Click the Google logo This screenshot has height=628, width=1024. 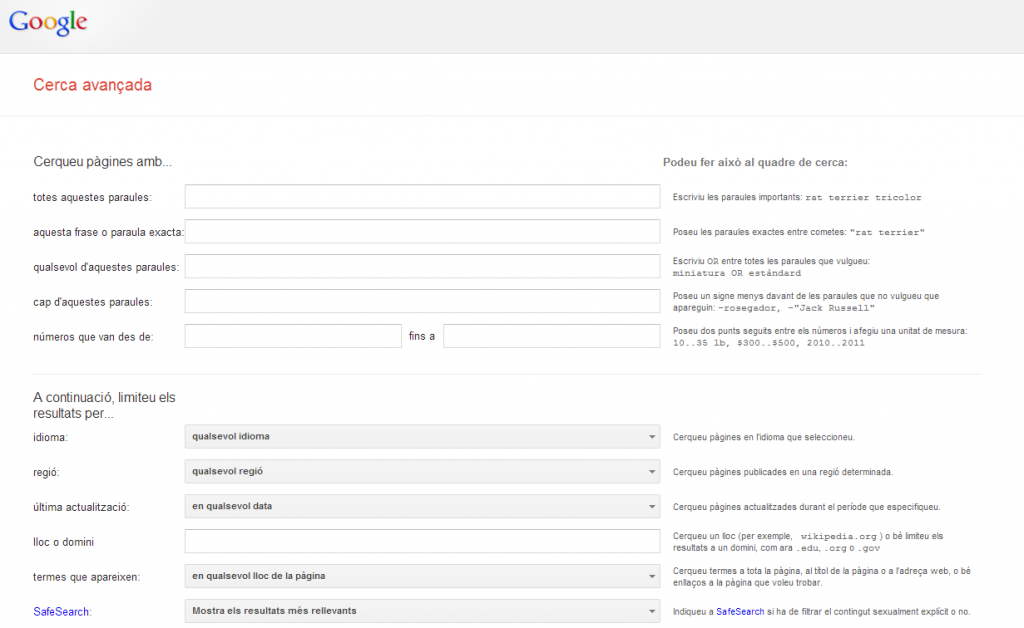(48, 23)
